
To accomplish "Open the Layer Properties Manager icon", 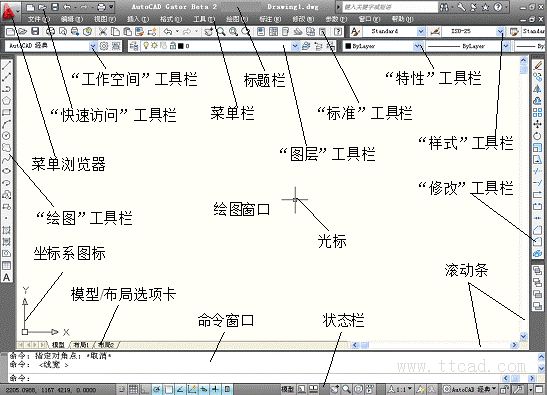I will [x=134, y=46].
